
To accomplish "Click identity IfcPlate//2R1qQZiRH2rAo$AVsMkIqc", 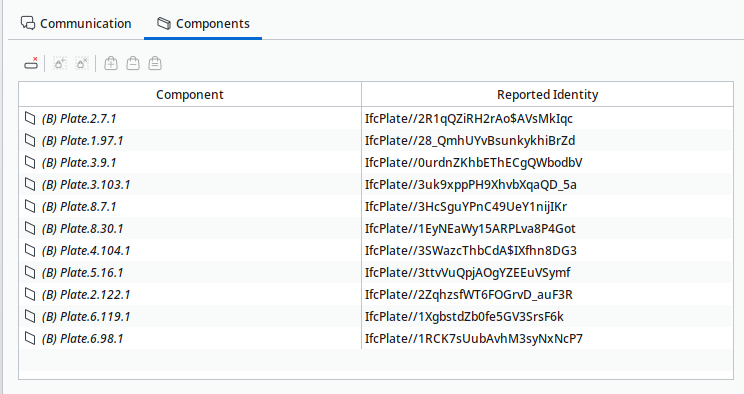I will tap(469, 119).
